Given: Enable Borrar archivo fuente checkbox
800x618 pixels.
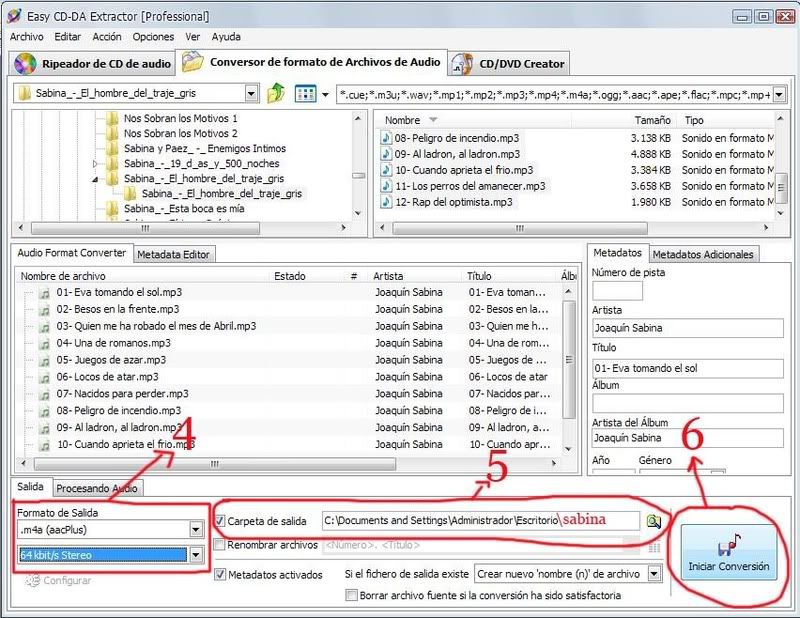Looking at the screenshot, I should [x=351, y=595].
